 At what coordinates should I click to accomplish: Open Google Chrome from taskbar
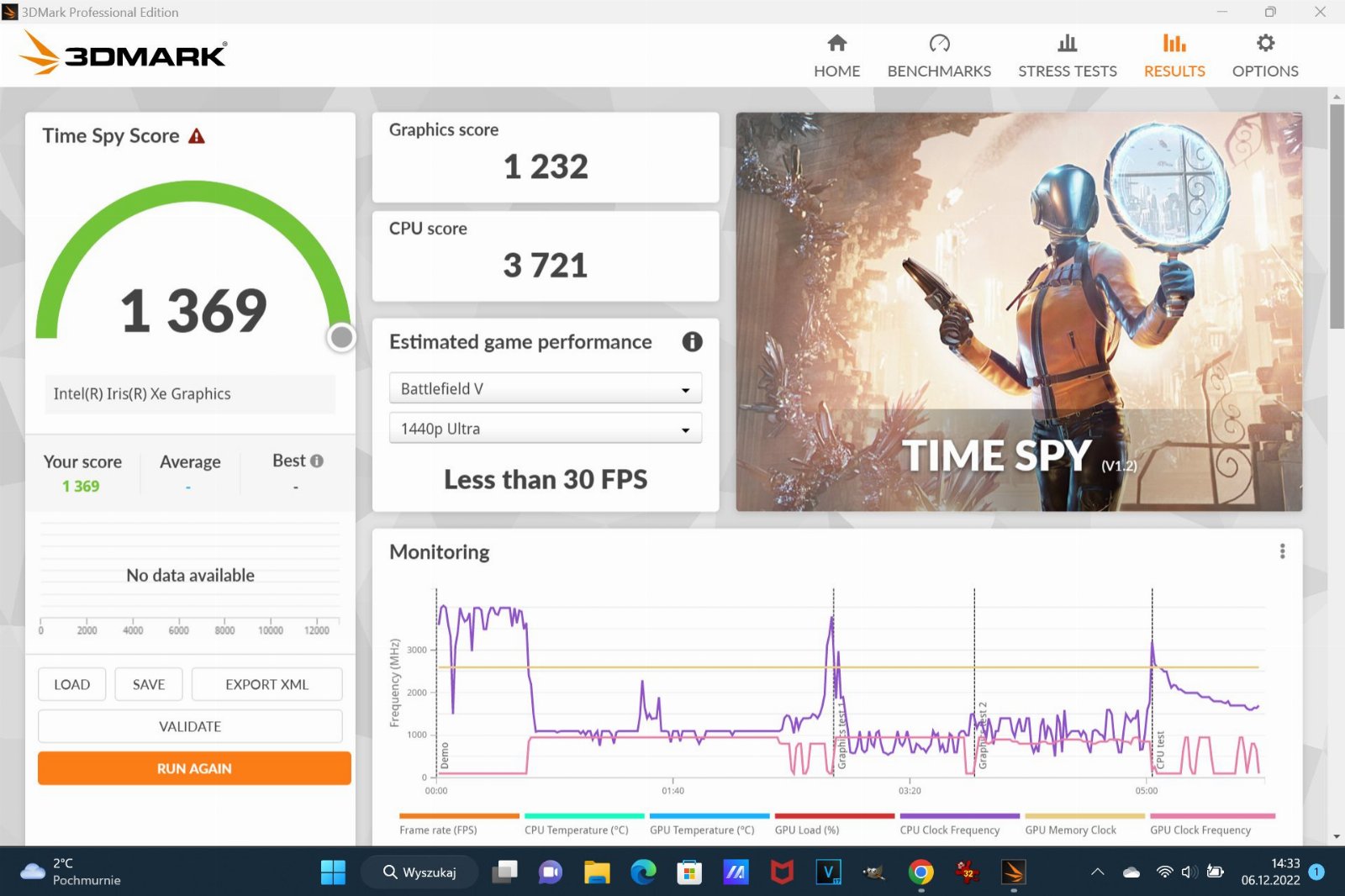(920, 872)
